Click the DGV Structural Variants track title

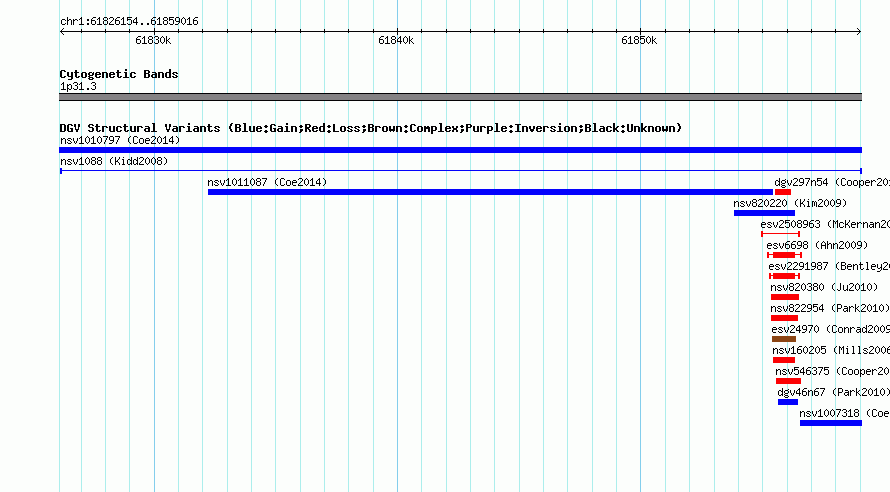point(371,128)
